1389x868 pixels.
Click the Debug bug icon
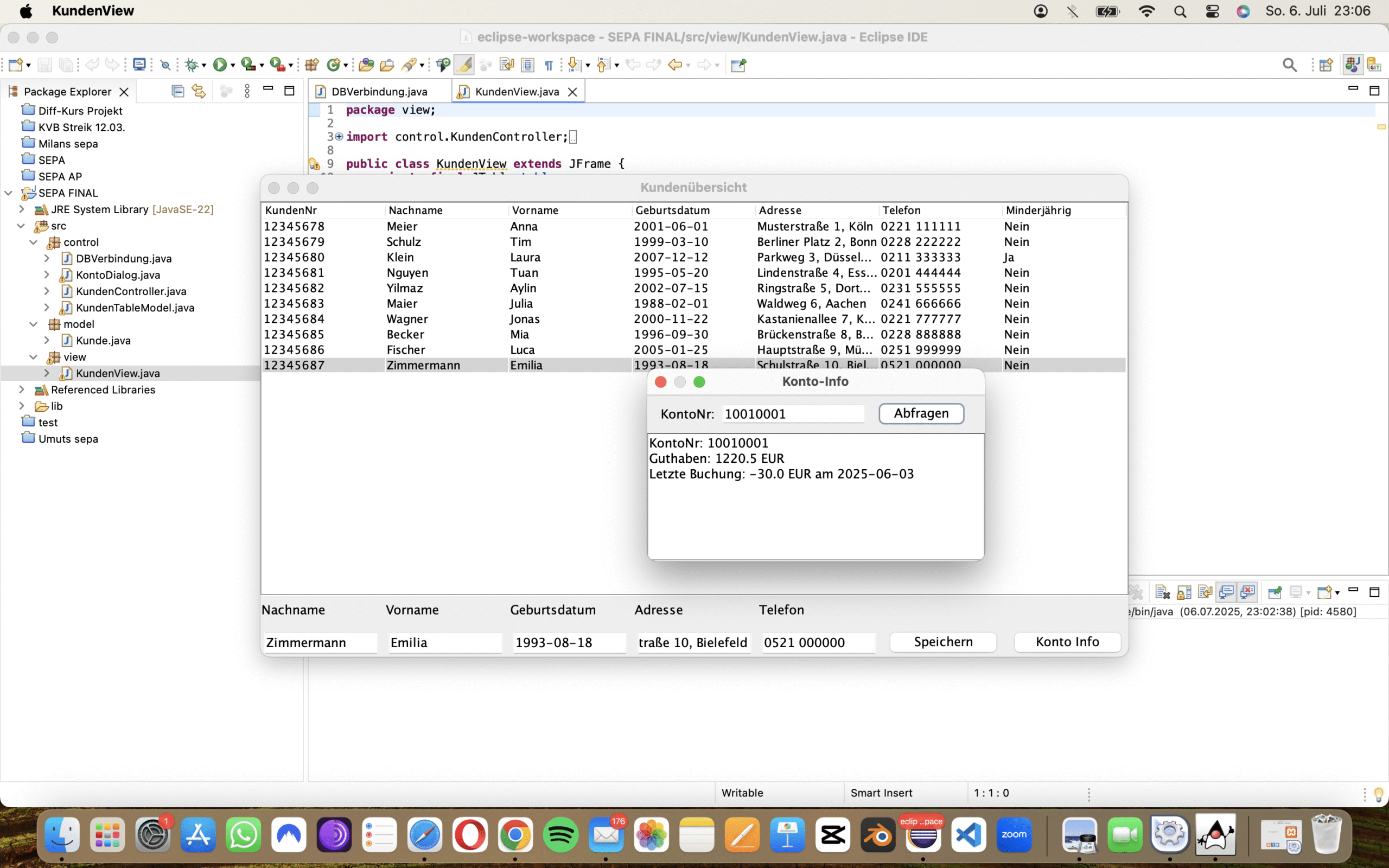tap(191, 65)
